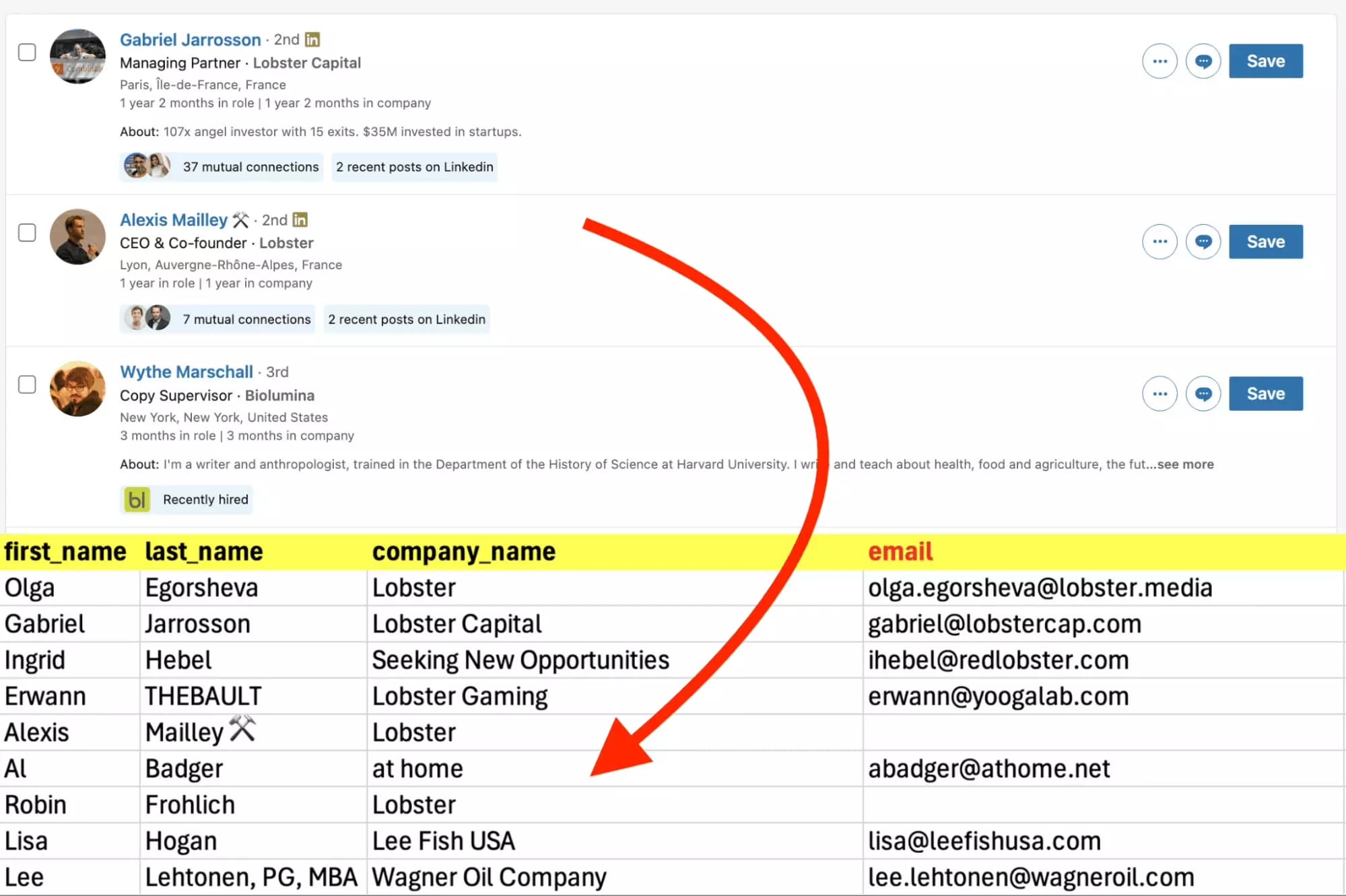
Task: Click the "Recently hired" badge
Action: 205,499
